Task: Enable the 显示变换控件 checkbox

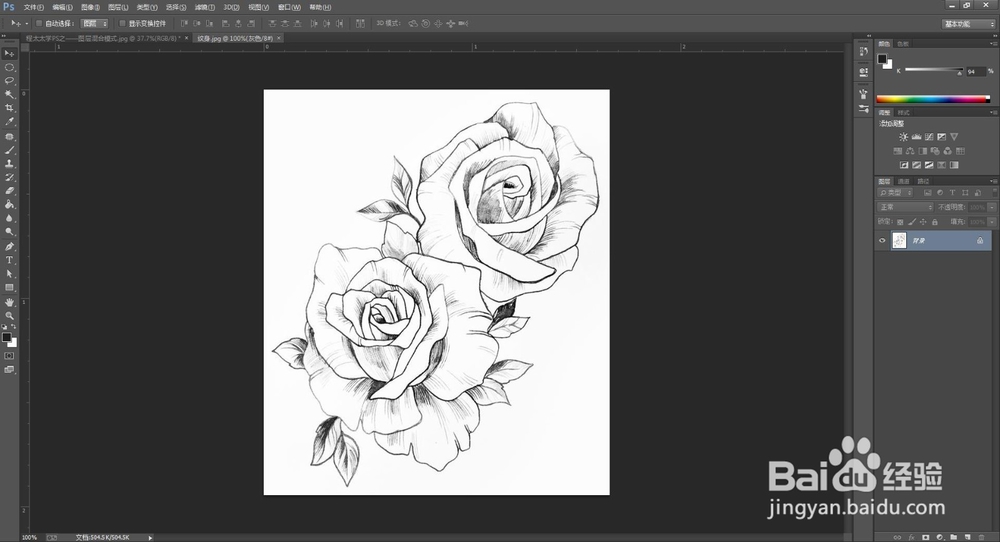Action: click(122, 24)
